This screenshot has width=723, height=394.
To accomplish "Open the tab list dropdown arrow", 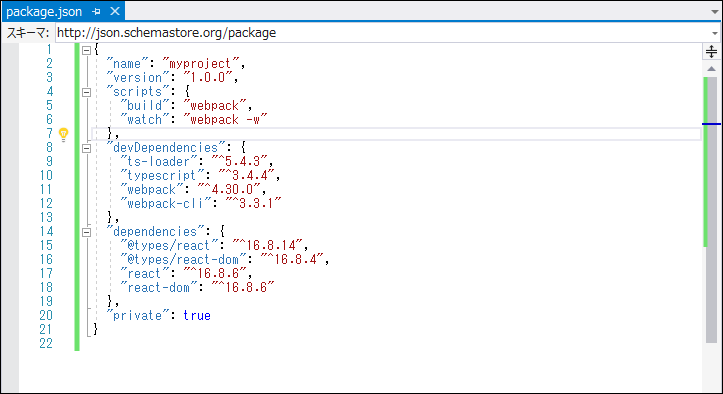I will 714,12.
